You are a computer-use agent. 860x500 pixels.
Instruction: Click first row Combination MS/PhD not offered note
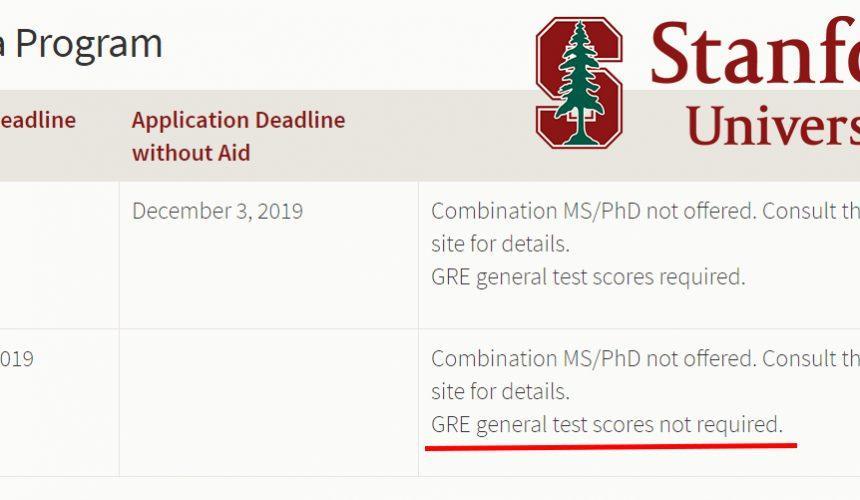click(646, 211)
